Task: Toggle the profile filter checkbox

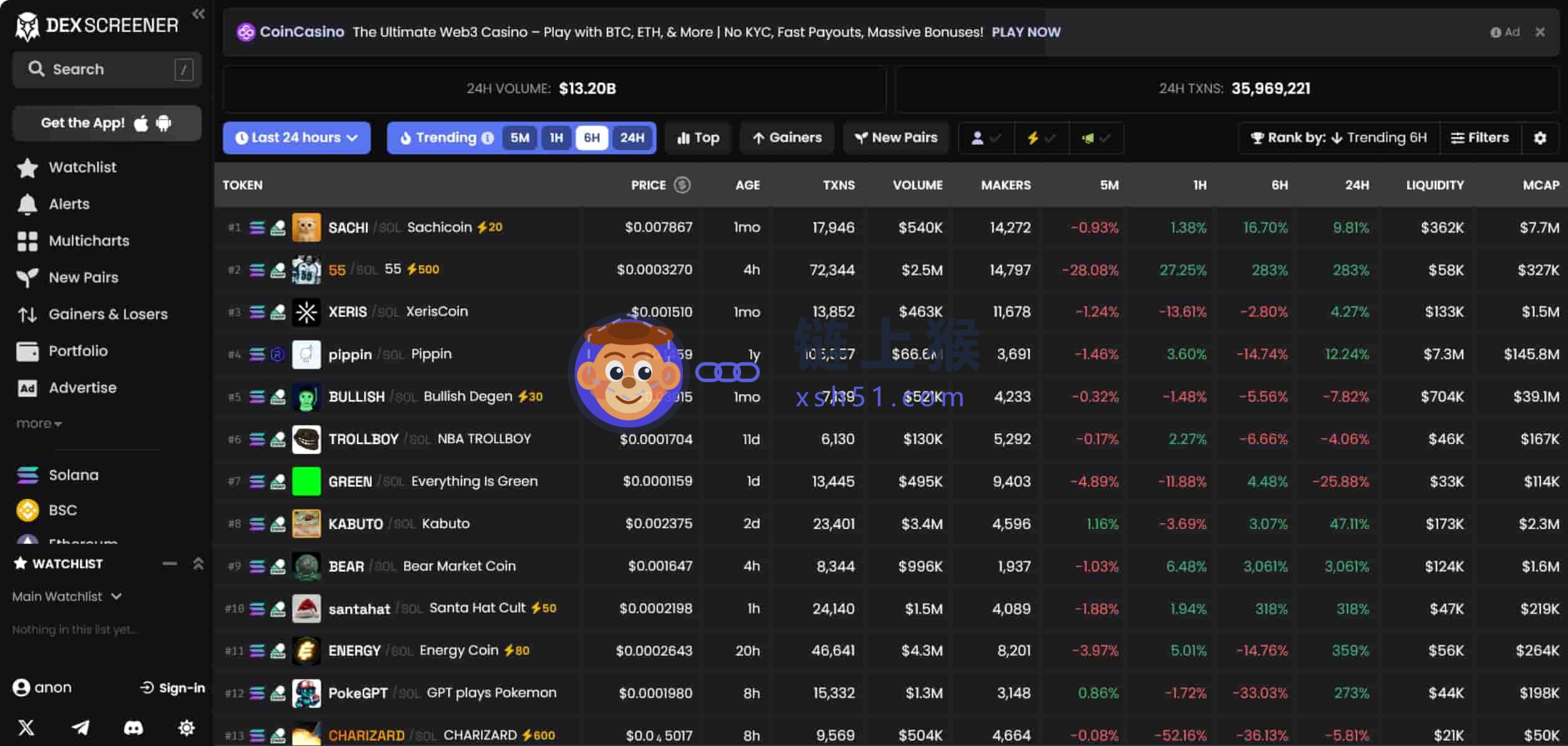Action: (x=986, y=138)
